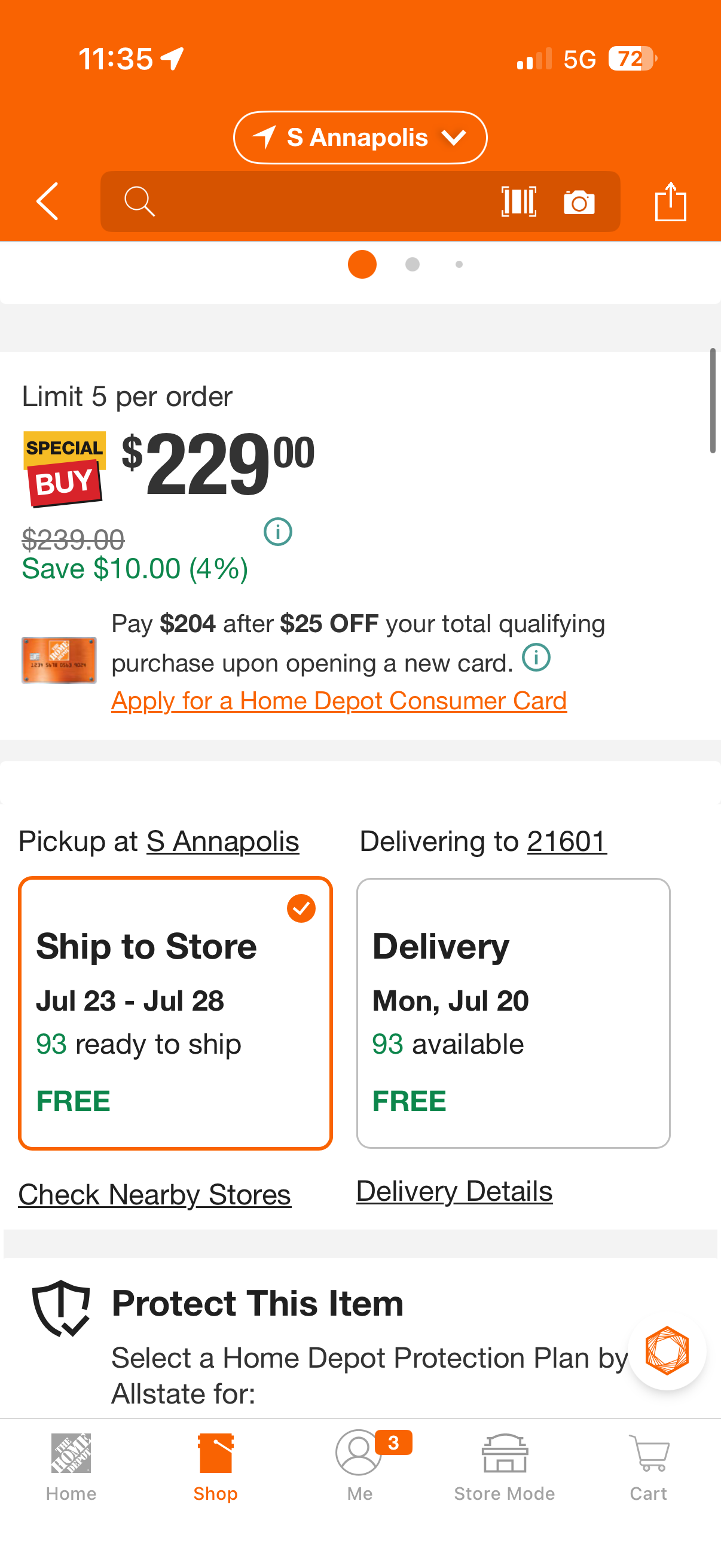Open the camera image search icon

point(579,202)
